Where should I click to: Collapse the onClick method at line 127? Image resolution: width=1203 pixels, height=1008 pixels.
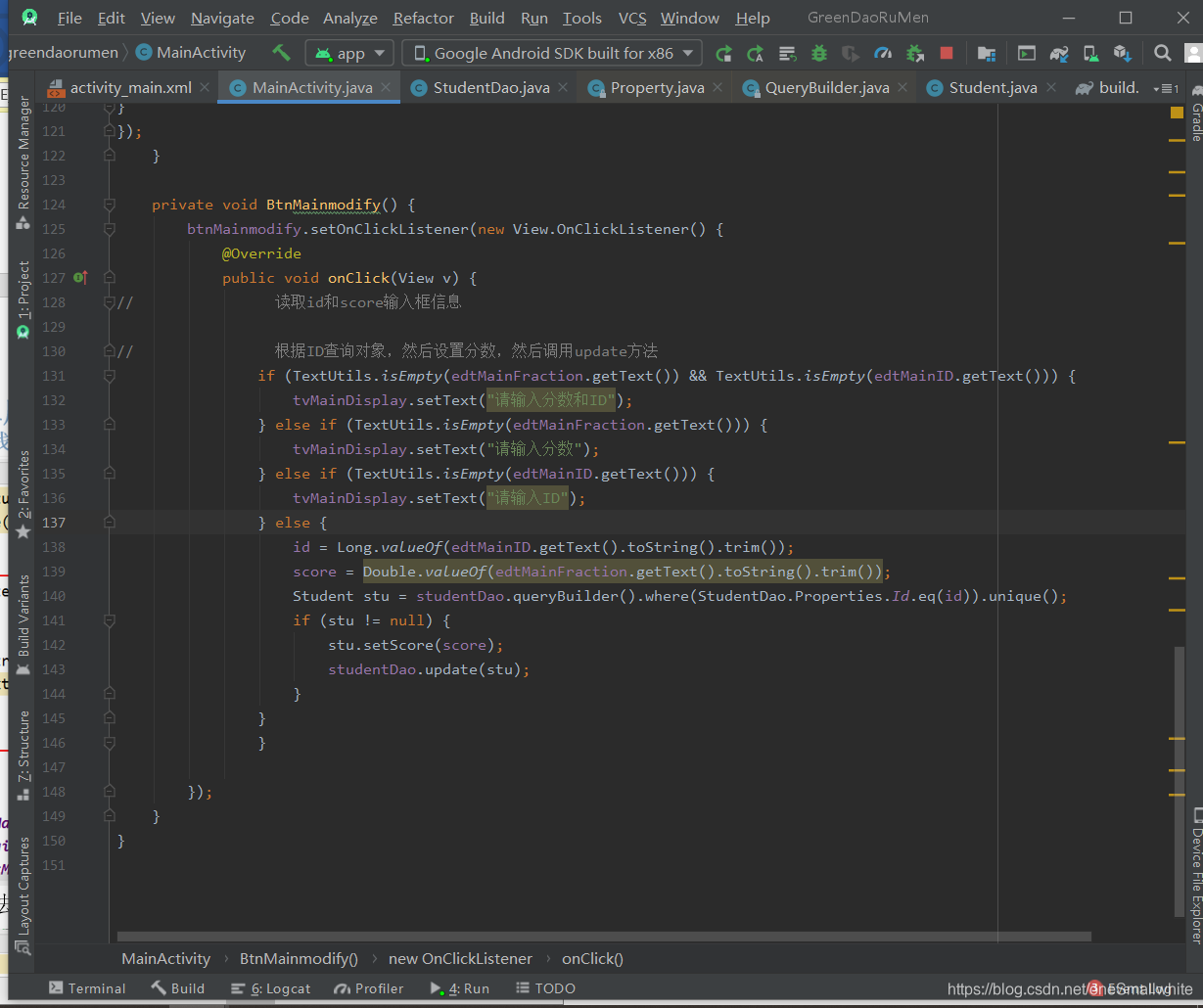tap(110, 278)
